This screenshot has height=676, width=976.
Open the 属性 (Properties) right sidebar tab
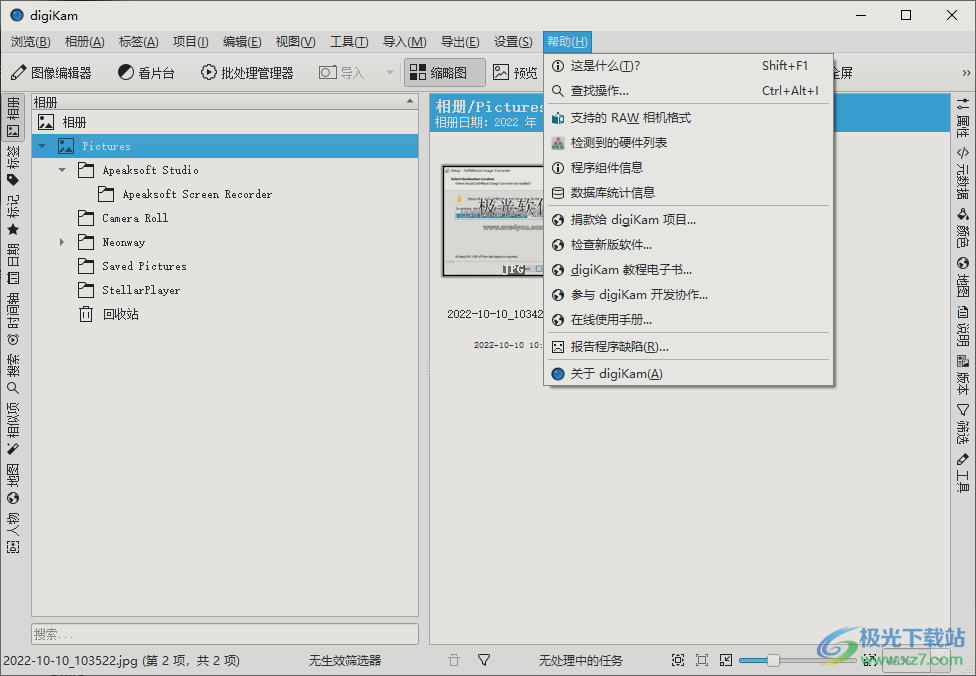point(963,117)
